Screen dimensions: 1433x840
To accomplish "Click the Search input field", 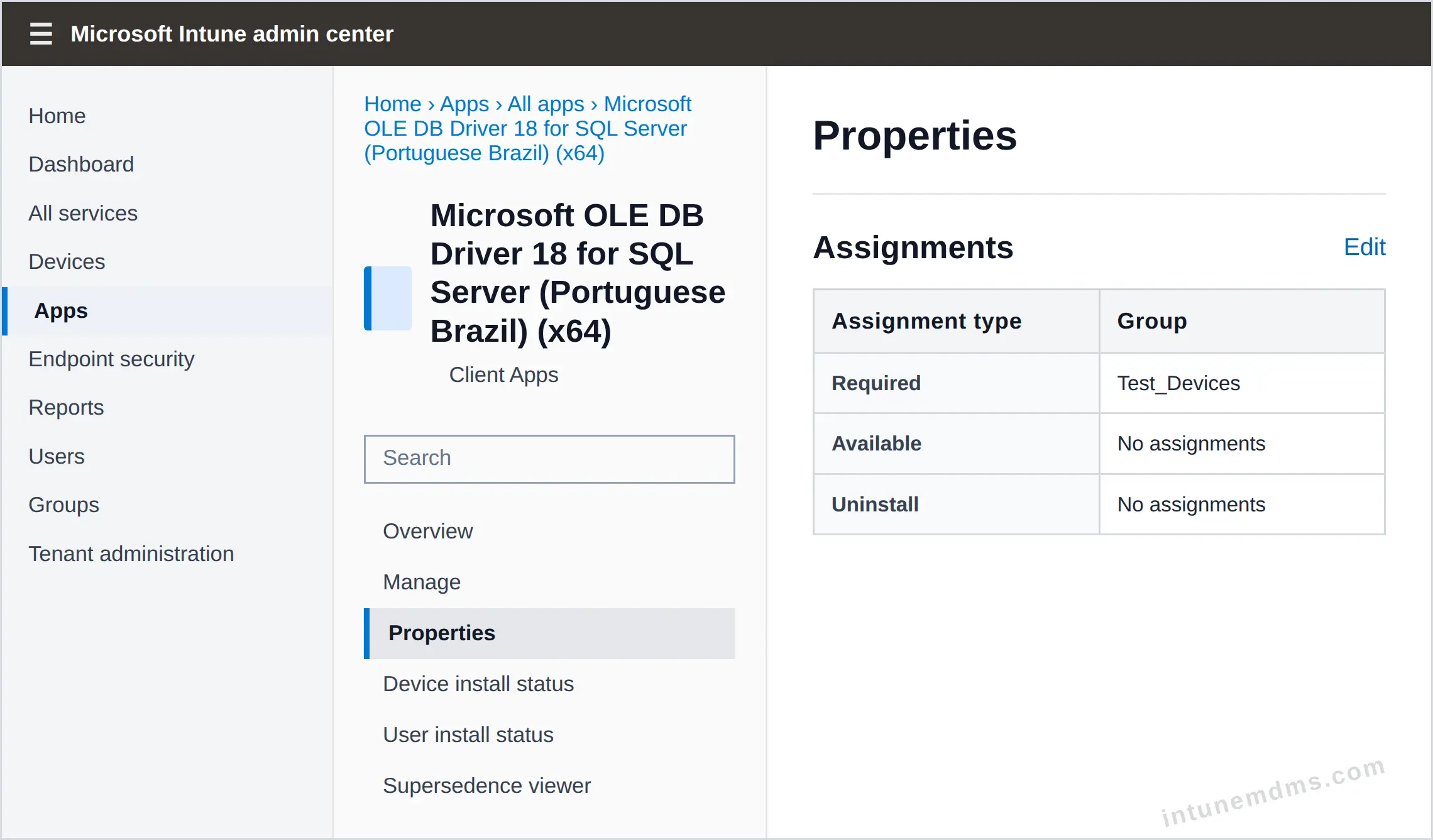I will [x=549, y=459].
